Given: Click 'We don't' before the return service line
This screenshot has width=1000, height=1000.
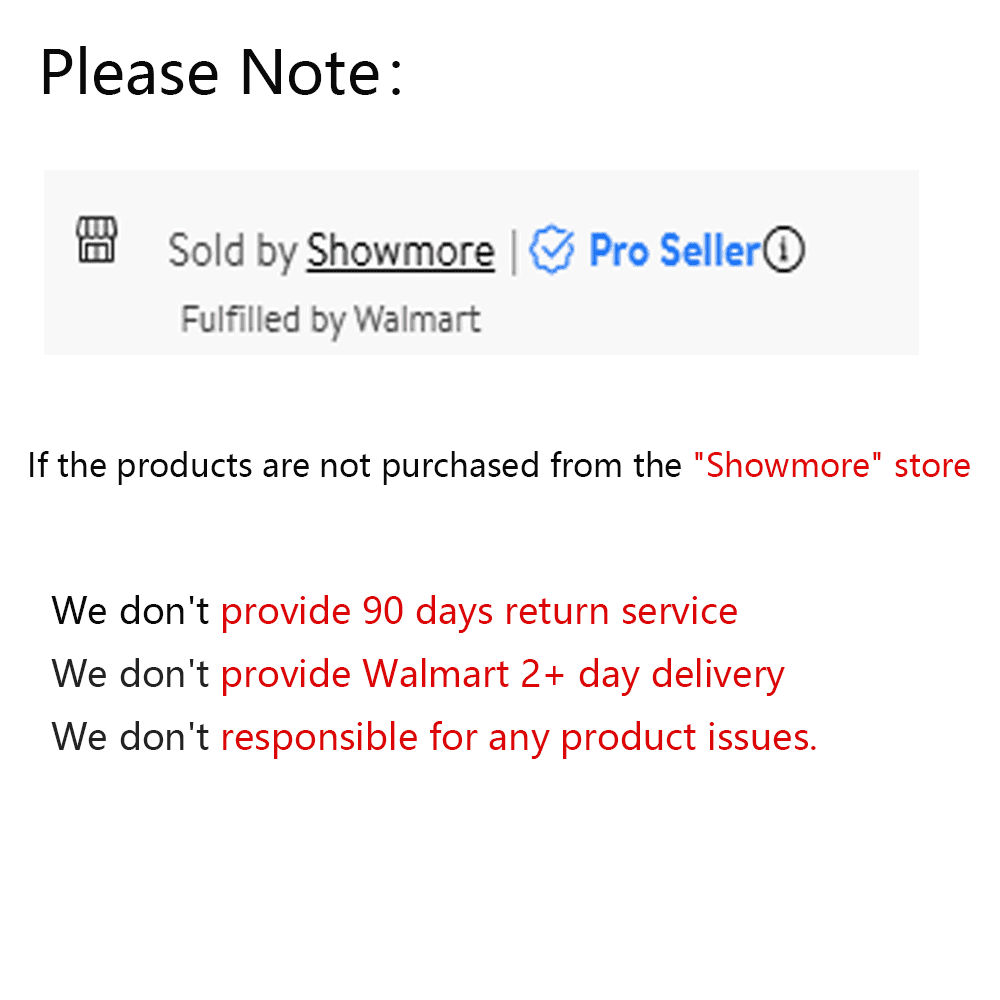Looking at the screenshot, I should coord(130,610).
